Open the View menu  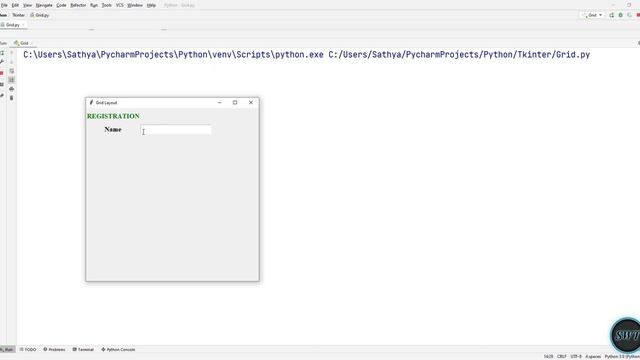coord(27,5)
